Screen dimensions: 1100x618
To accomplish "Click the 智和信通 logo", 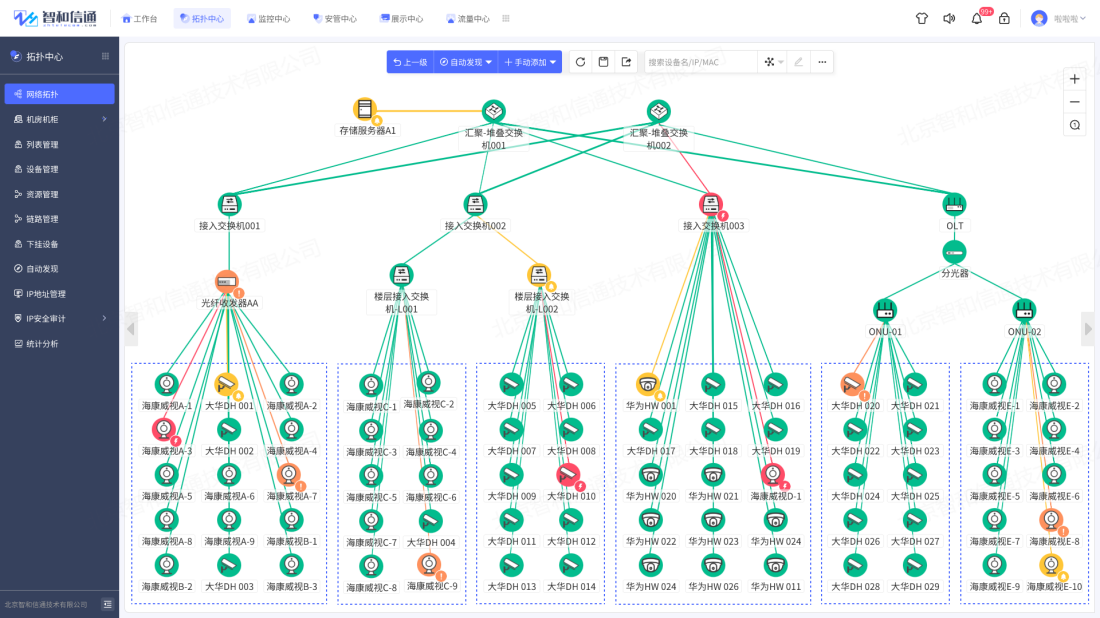I will [55, 18].
